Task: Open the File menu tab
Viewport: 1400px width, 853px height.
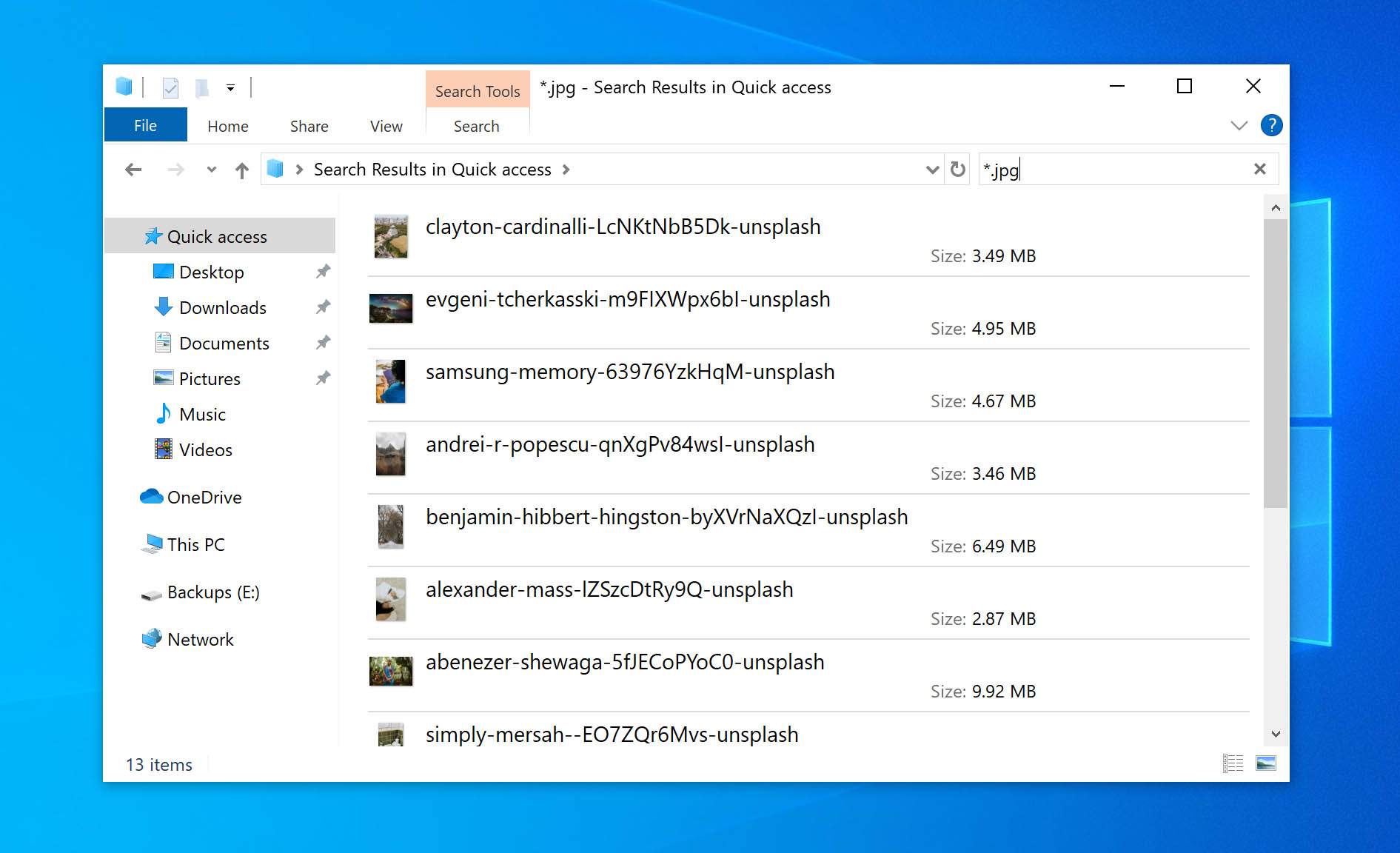Action: (145, 126)
